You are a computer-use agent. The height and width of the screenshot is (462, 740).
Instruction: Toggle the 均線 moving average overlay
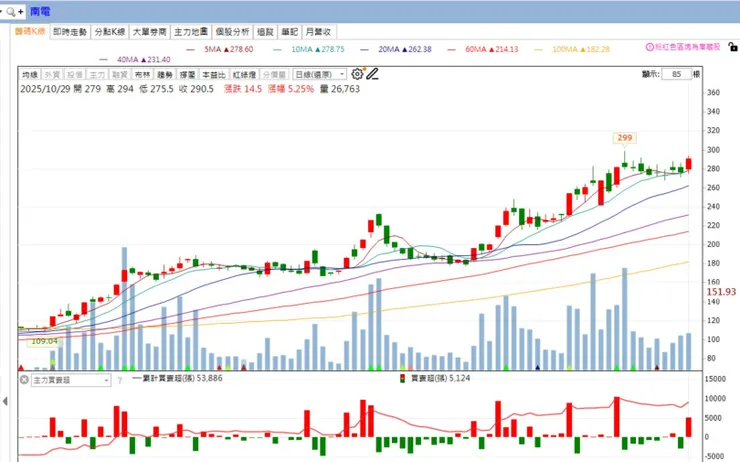pos(30,75)
